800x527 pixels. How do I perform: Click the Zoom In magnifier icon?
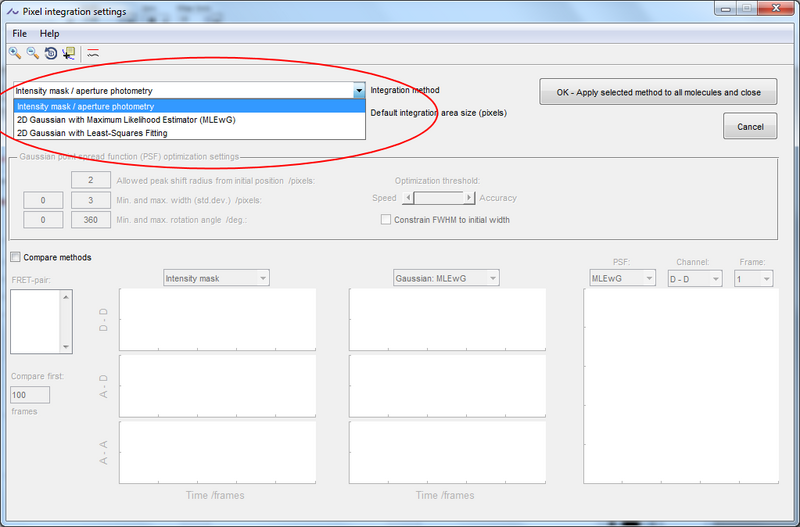[x=15, y=53]
